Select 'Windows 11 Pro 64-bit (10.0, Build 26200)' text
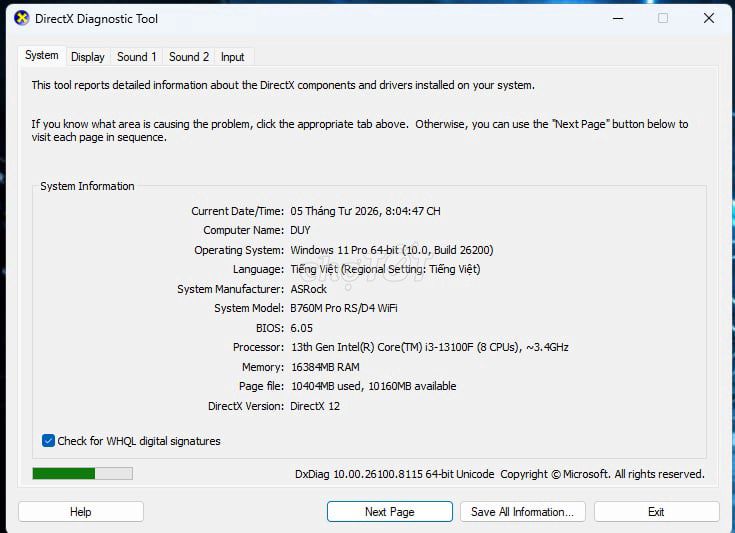Viewport: 735px width, 533px height. (392, 250)
